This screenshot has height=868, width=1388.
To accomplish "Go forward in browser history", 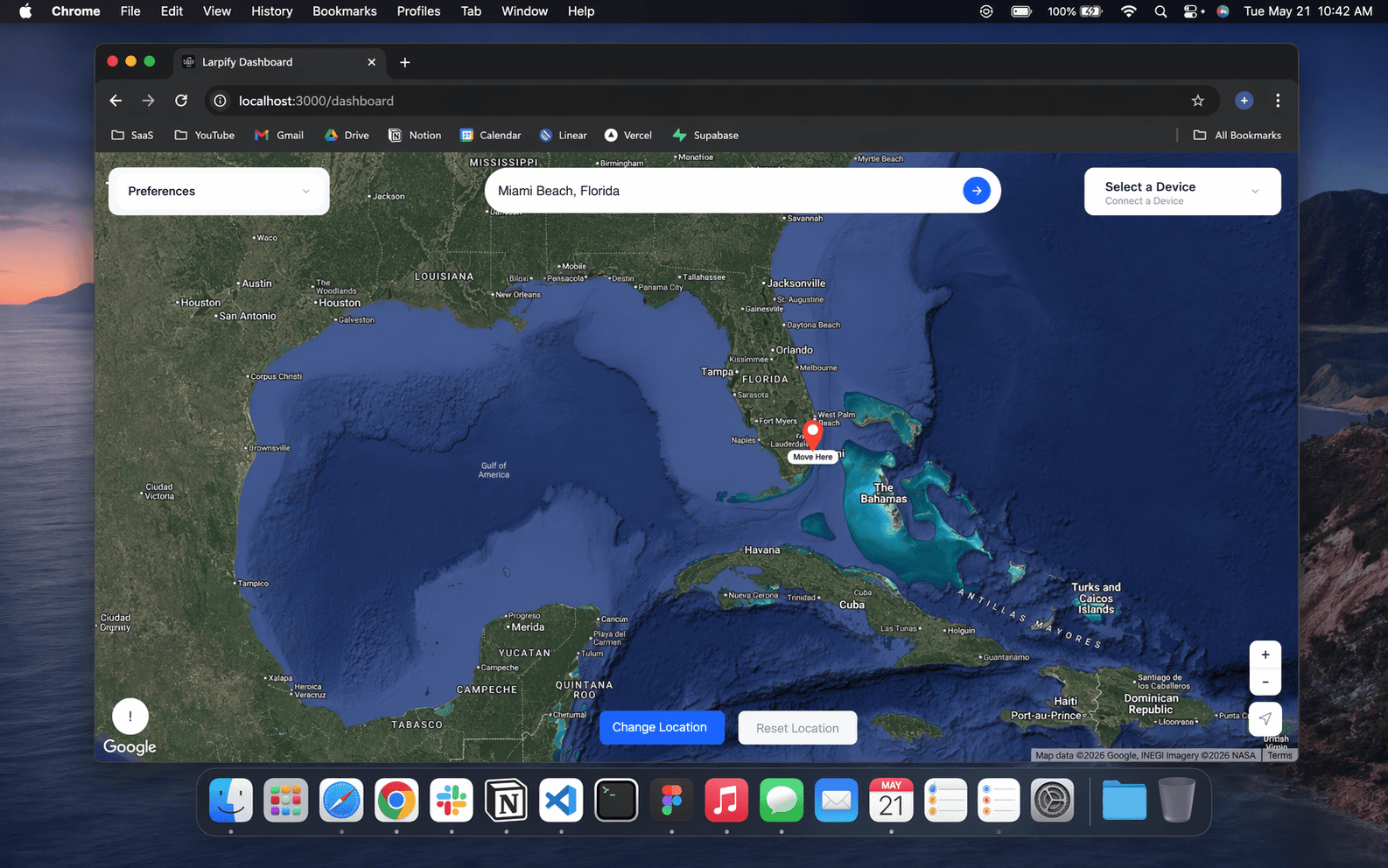I will click(148, 101).
